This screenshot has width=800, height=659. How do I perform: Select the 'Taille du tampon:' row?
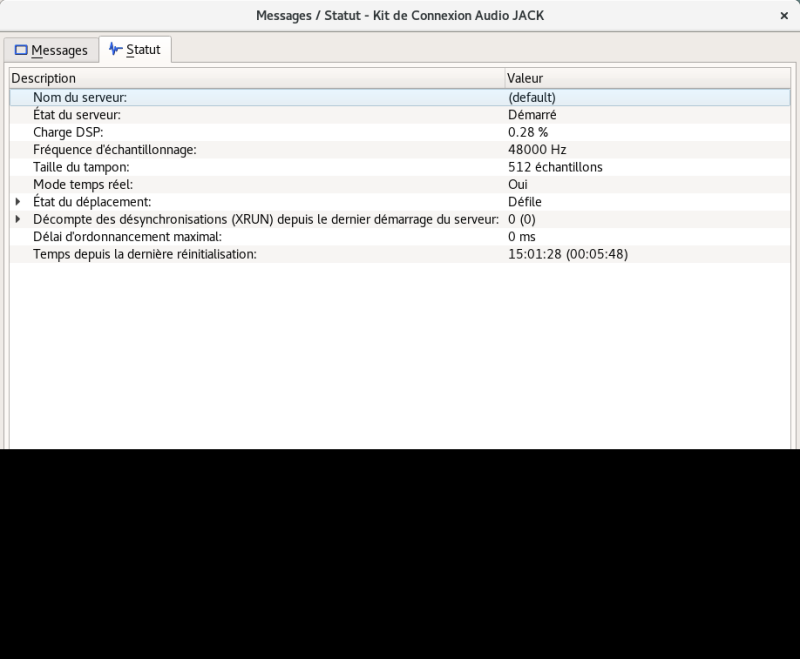(399, 167)
